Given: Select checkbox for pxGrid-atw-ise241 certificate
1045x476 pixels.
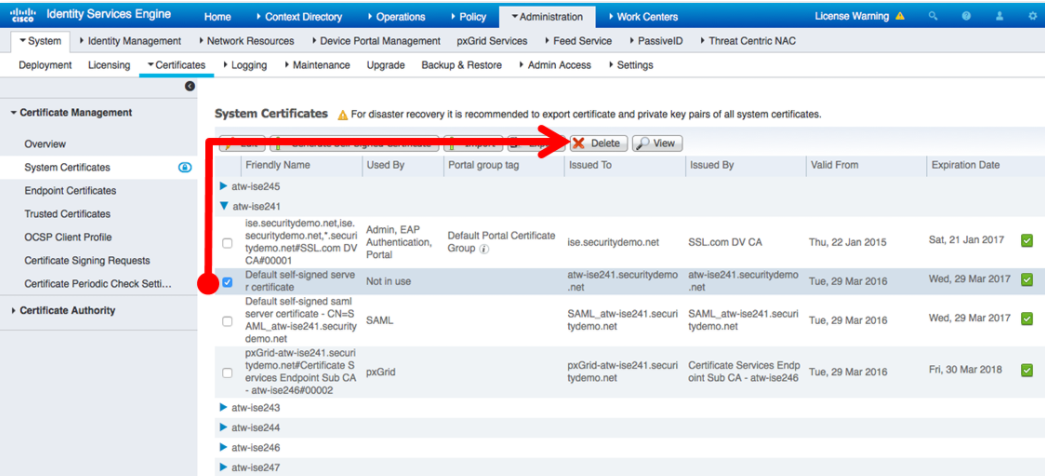Looking at the screenshot, I should click(x=227, y=373).
